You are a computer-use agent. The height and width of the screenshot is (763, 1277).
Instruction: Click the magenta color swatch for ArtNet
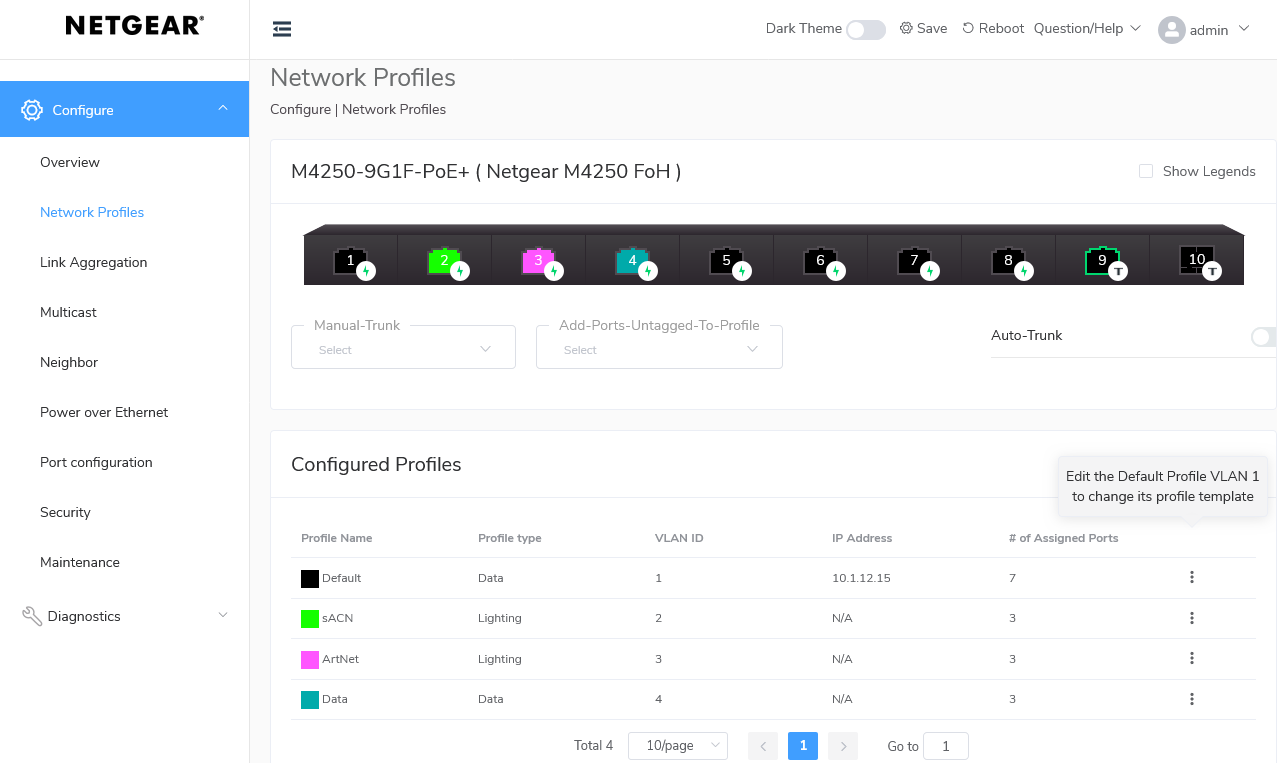click(x=309, y=658)
